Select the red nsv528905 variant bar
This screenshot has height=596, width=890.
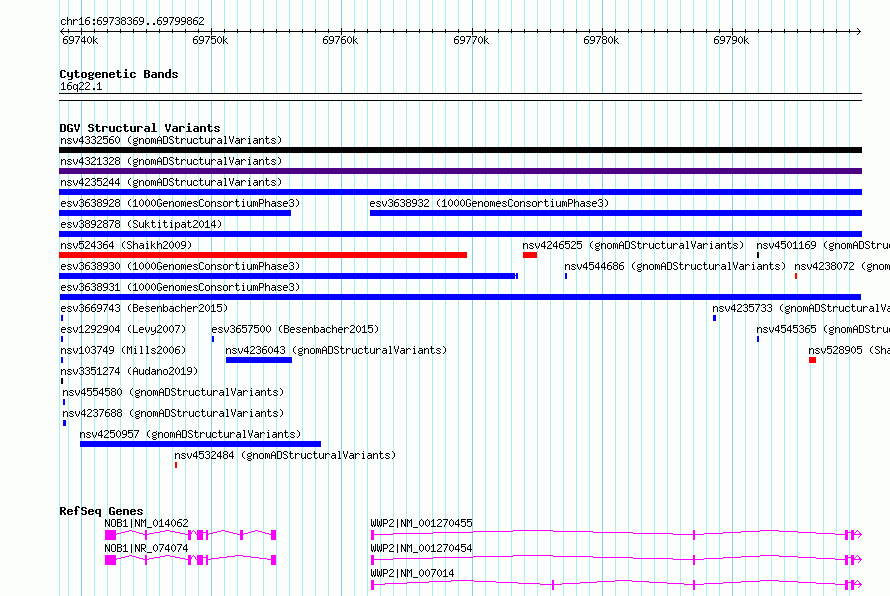click(812, 360)
